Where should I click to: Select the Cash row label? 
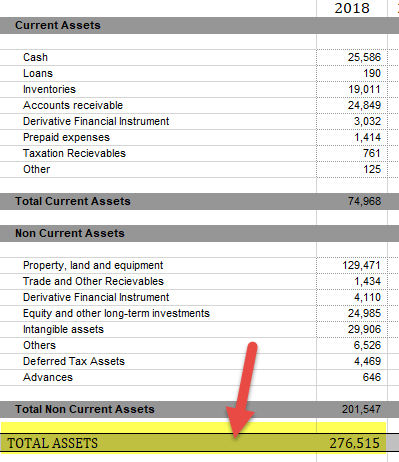click(x=35, y=57)
